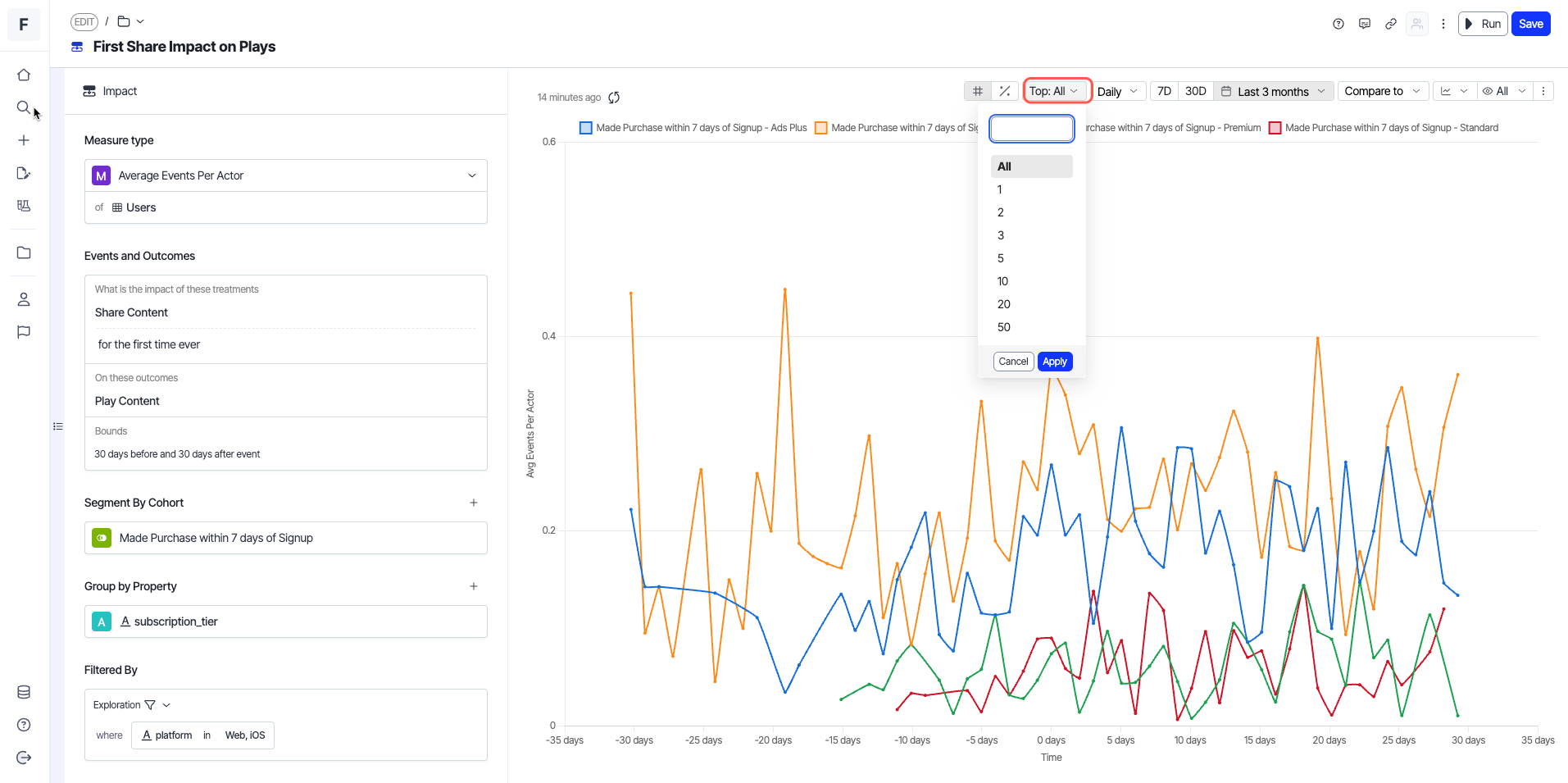
Task: Expand the Daily granularity dropdown
Action: tap(1117, 91)
